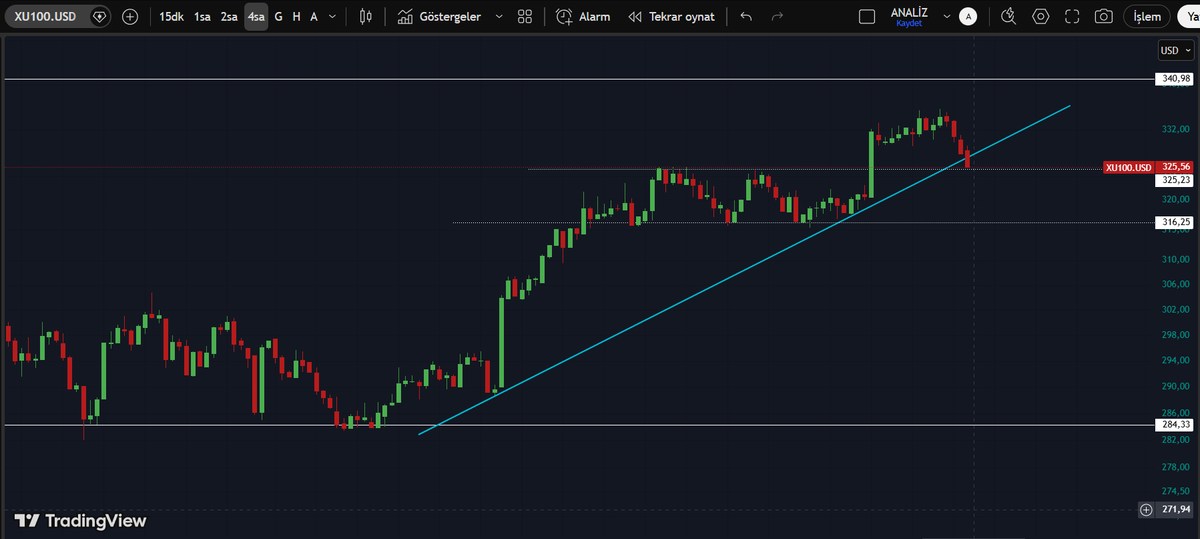This screenshot has width=1200, height=539.
Task: Select the 2sa timeframe
Action: pyautogui.click(x=229, y=17)
